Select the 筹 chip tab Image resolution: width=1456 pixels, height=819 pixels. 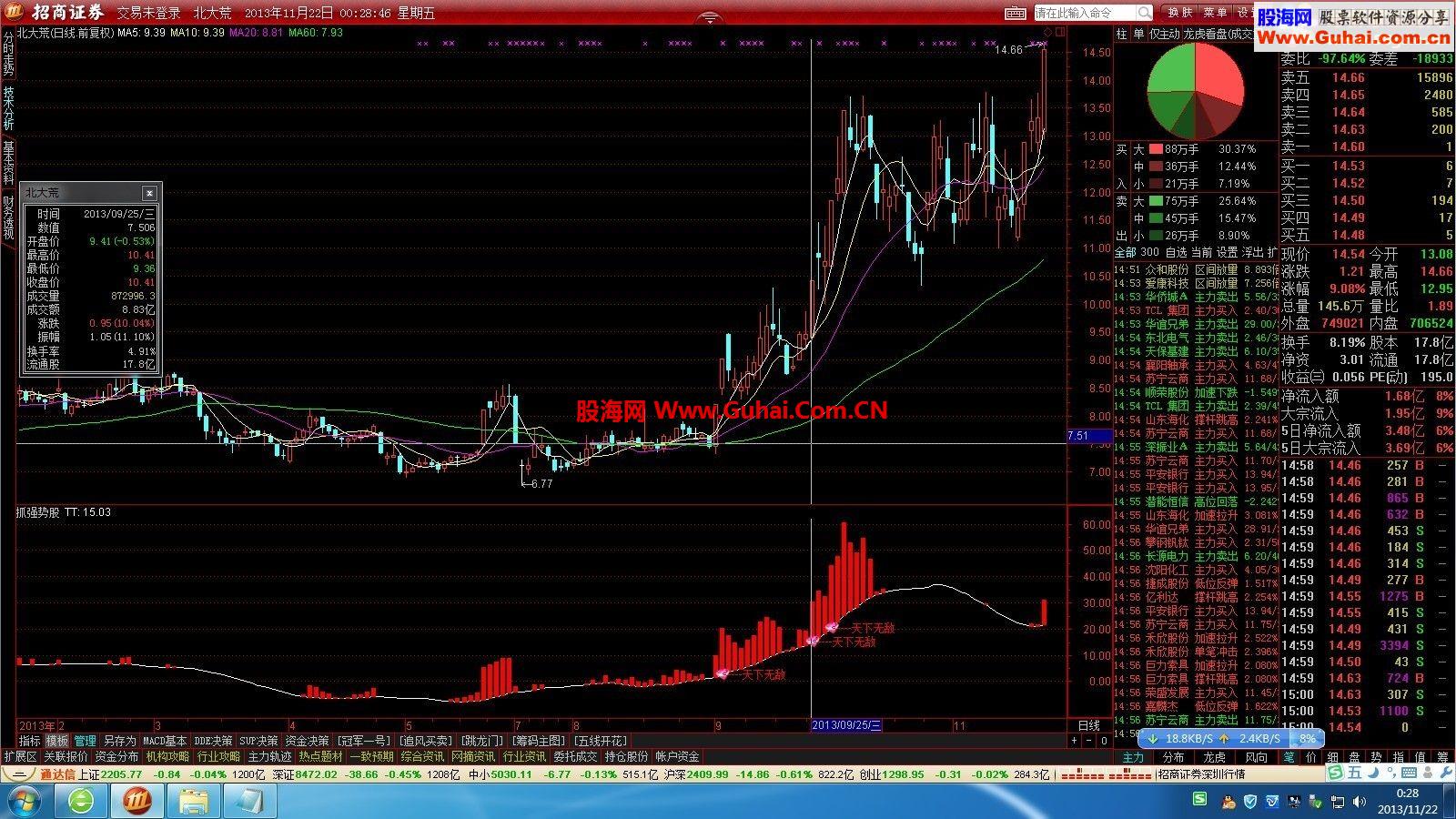1442,757
